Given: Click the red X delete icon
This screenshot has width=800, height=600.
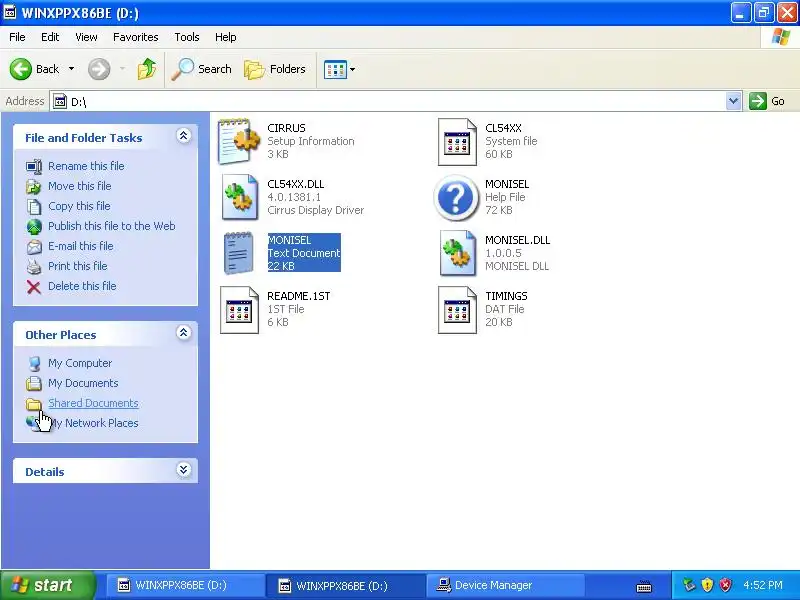Looking at the screenshot, I should click(x=34, y=287).
